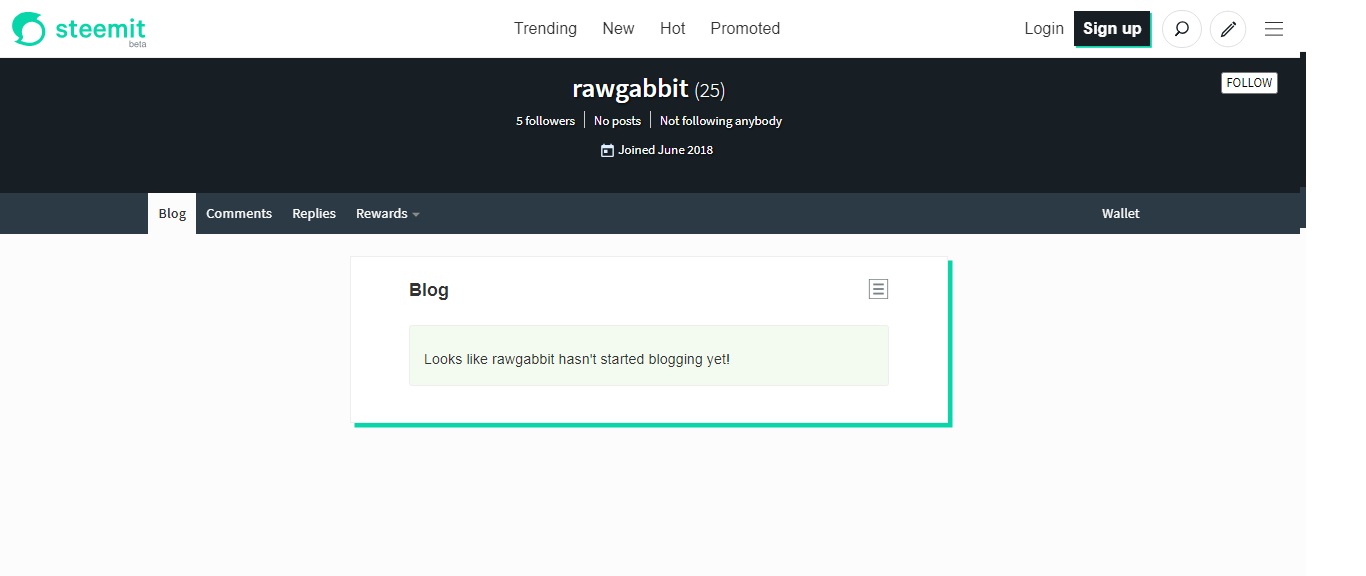
Task: Open the search icon in the header
Action: click(x=1181, y=29)
